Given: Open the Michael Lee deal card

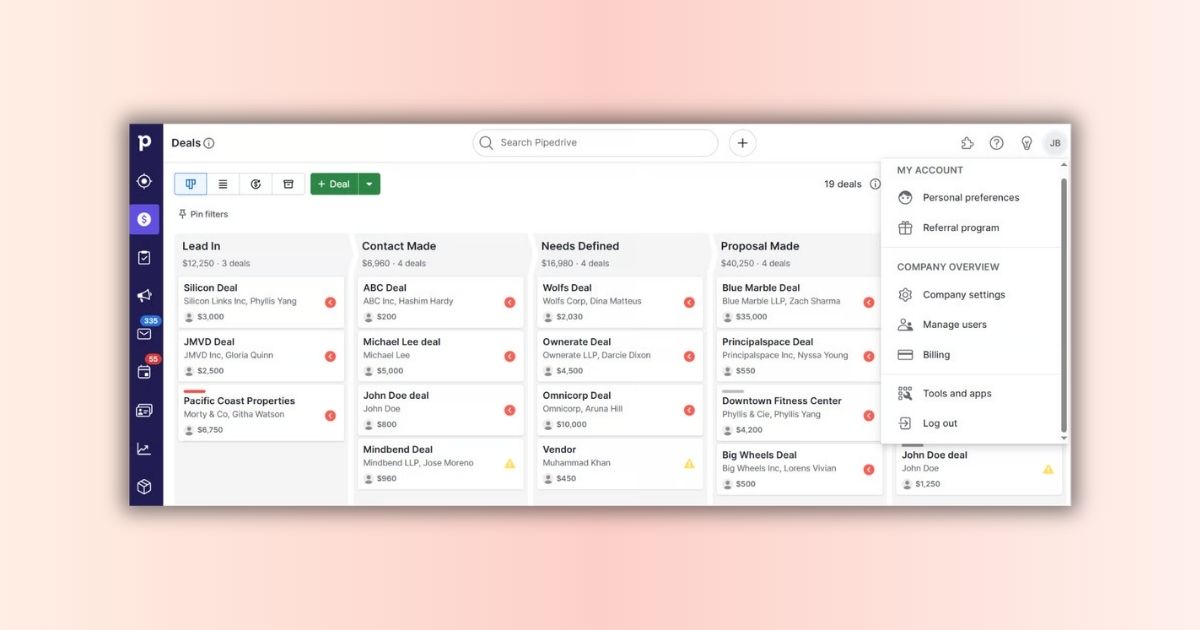Looking at the screenshot, I should 441,356.
